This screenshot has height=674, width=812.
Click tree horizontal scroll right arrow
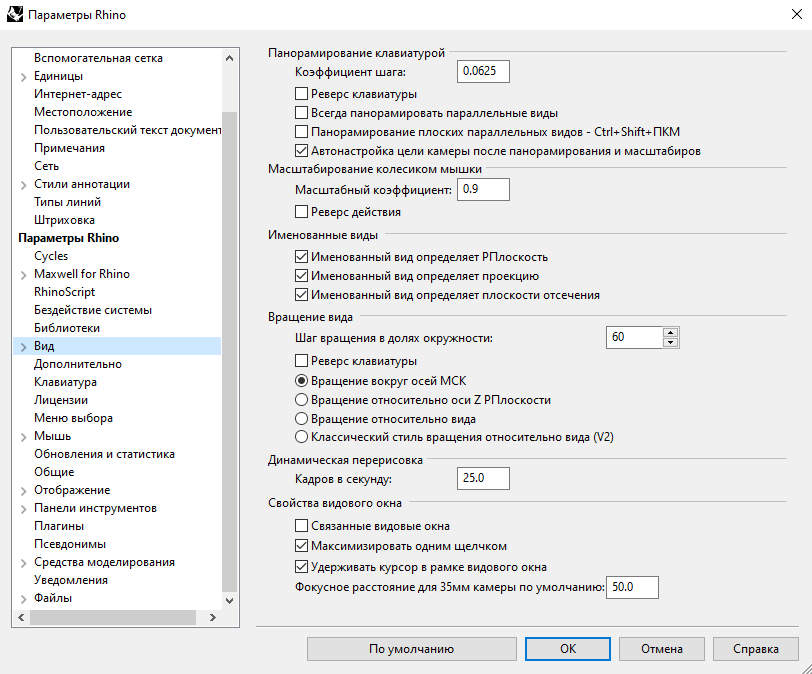(212, 617)
